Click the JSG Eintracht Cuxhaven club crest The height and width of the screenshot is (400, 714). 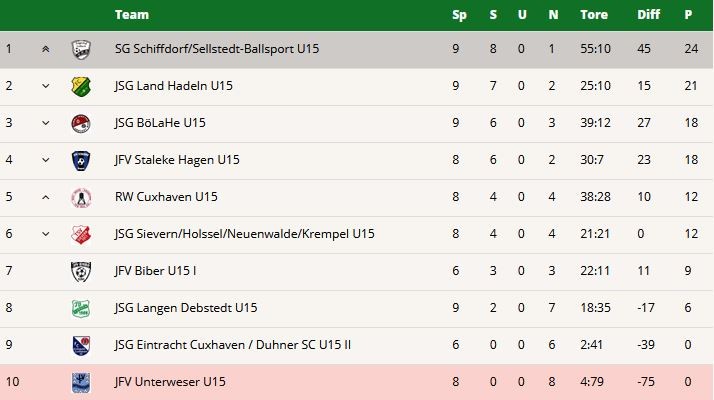[81, 345]
